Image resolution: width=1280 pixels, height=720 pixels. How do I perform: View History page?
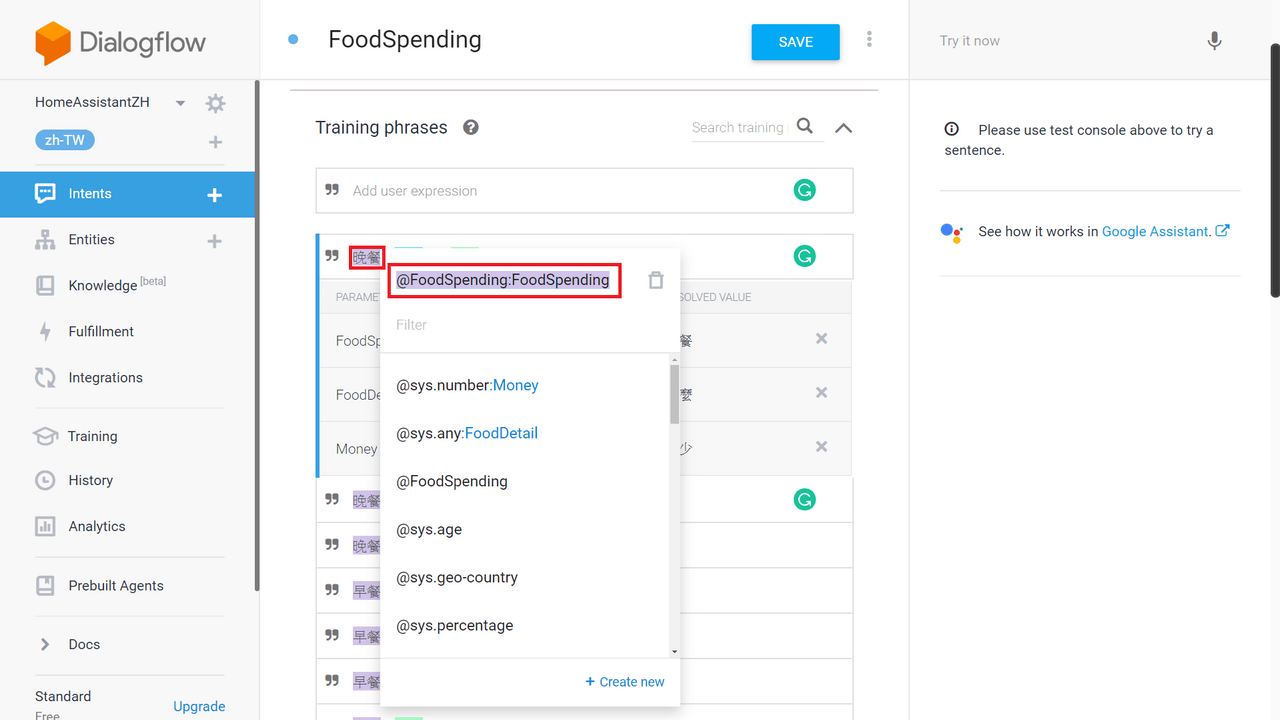[x=90, y=480]
